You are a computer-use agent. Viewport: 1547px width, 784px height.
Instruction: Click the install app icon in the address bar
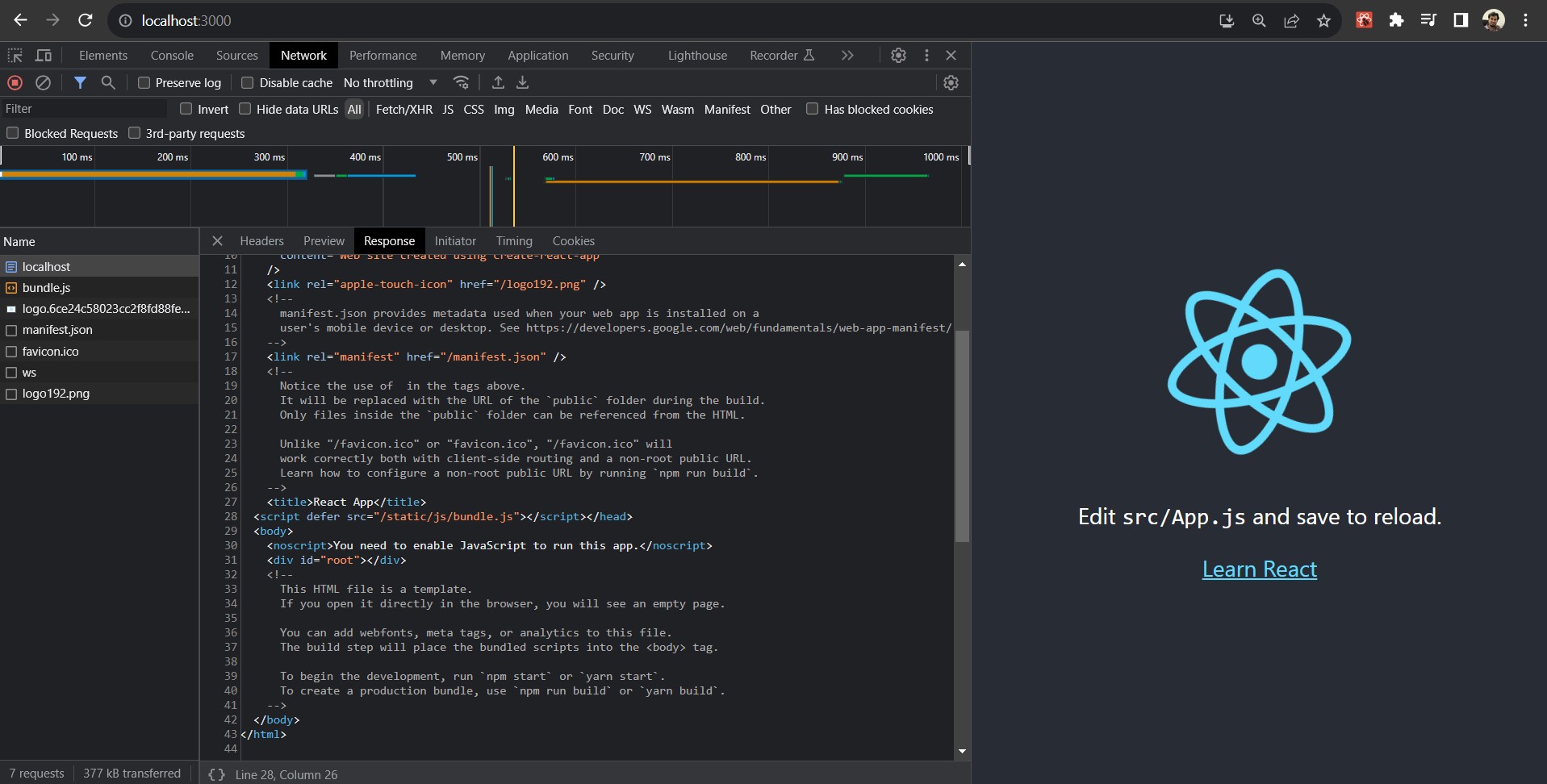click(x=1227, y=21)
